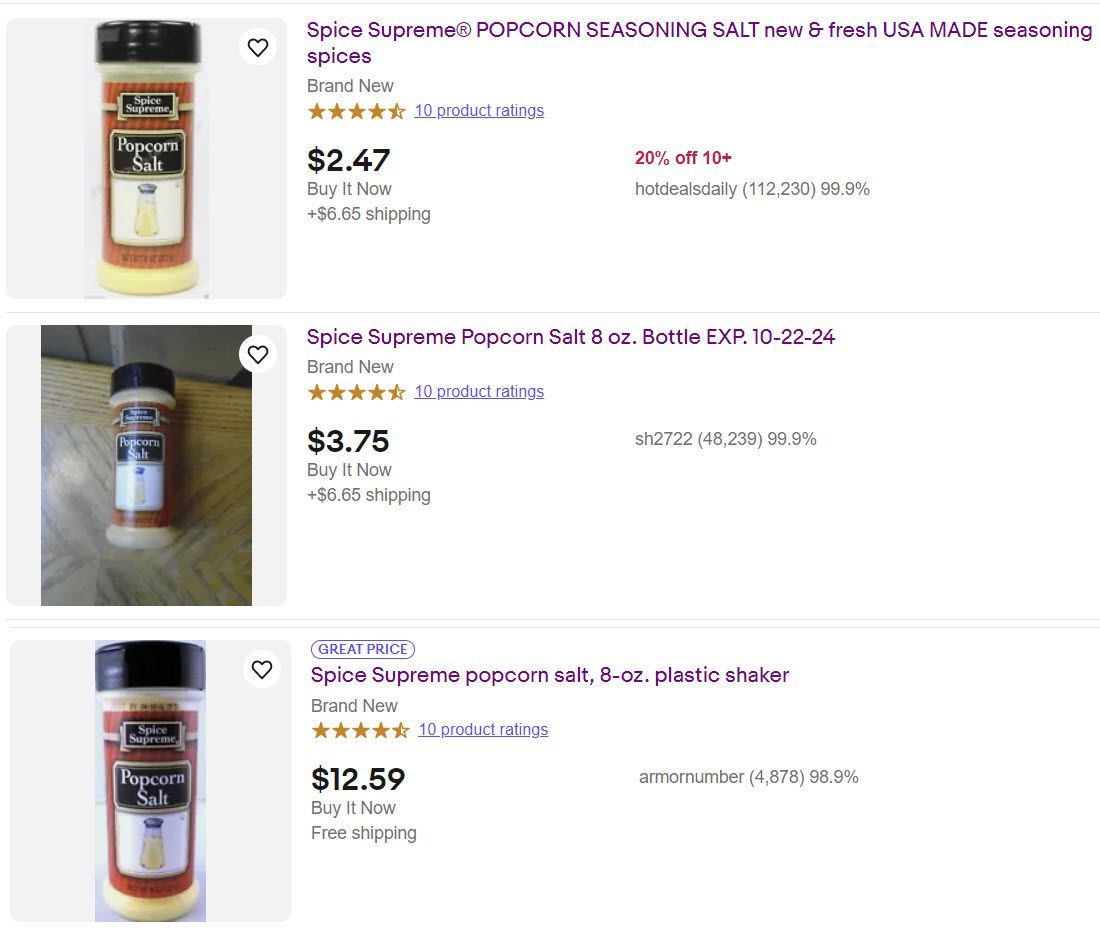The height and width of the screenshot is (929, 1100).
Task: Click the second product photo on wood table
Action: pyautogui.click(x=146, y=465)
